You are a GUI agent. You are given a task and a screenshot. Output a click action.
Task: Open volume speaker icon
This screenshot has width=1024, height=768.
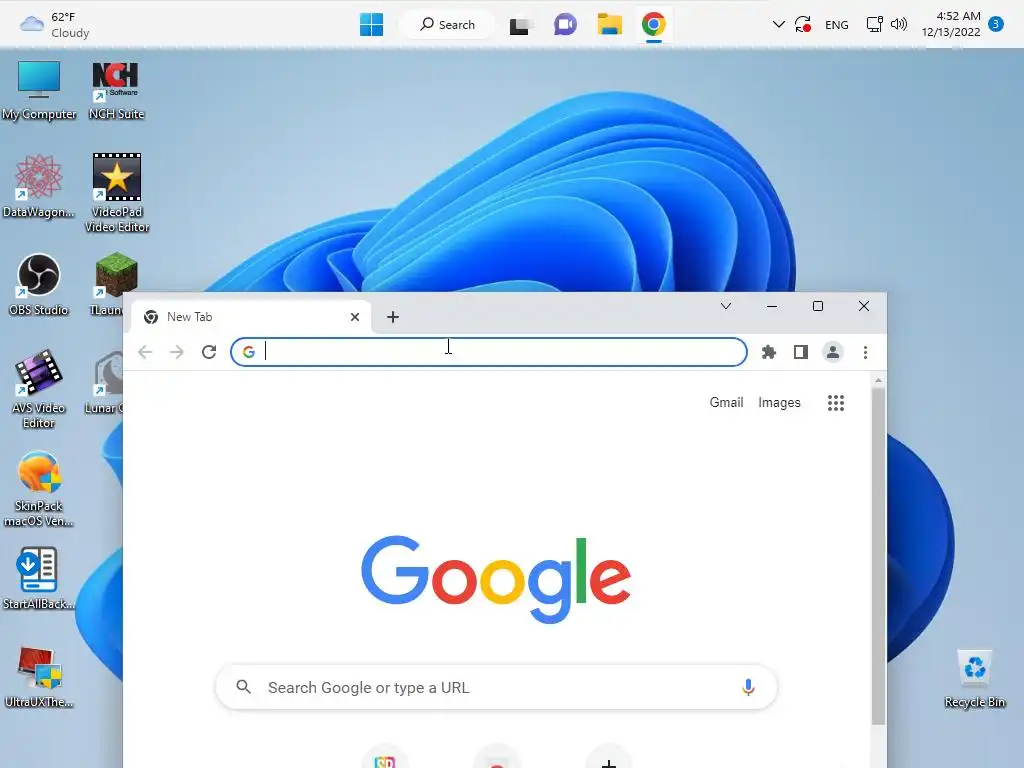click(899, 25)
